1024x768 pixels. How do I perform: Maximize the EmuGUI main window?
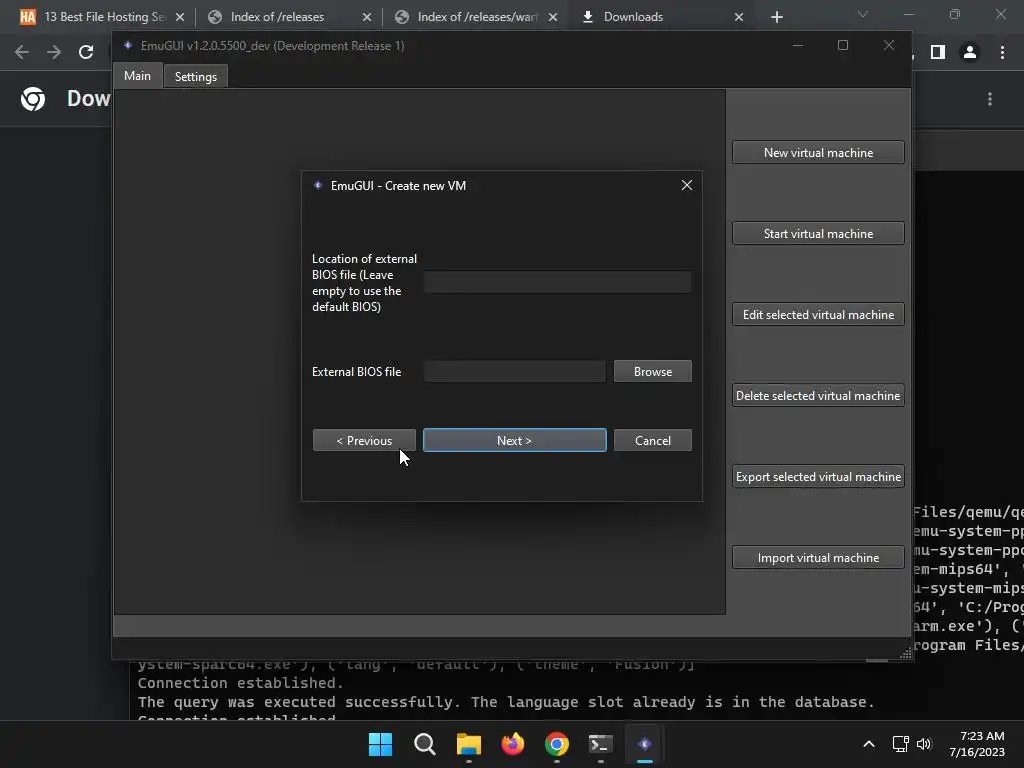[x=842, y=46]
